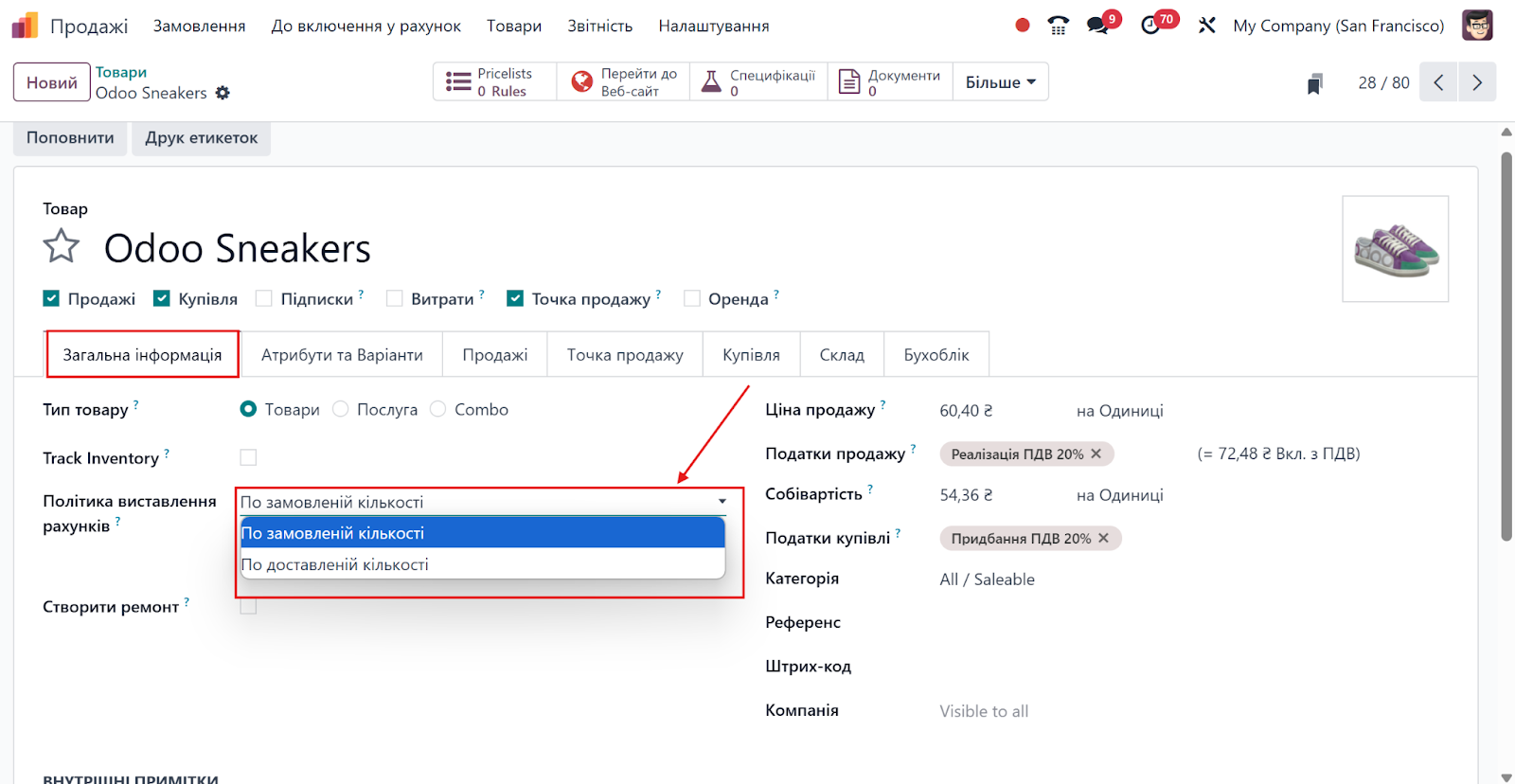
Task: Open the Налаштування menu
Action: [x=714, y=26]
